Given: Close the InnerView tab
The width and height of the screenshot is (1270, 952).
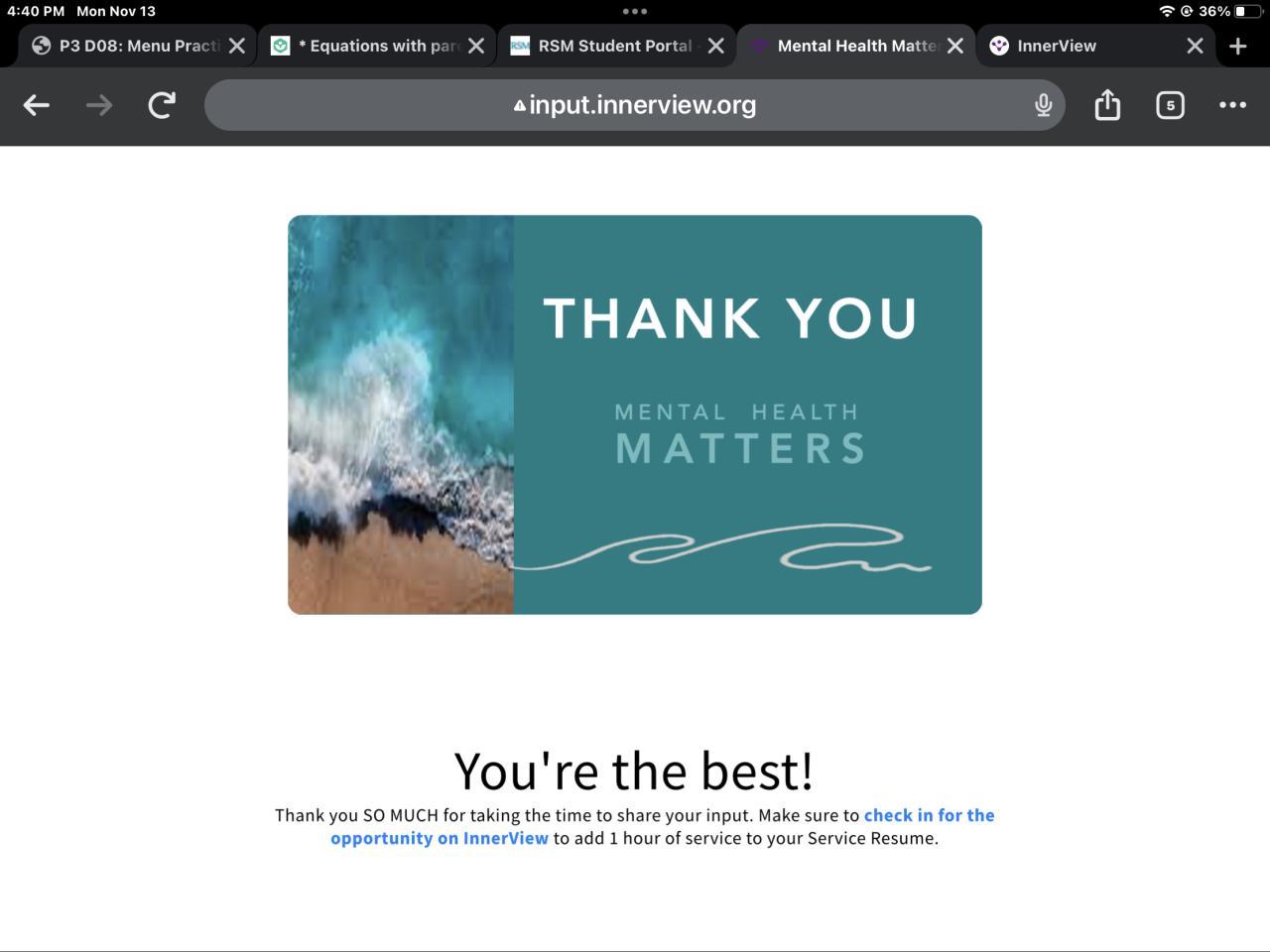Looking at the screenshot, I should 1196,46.
